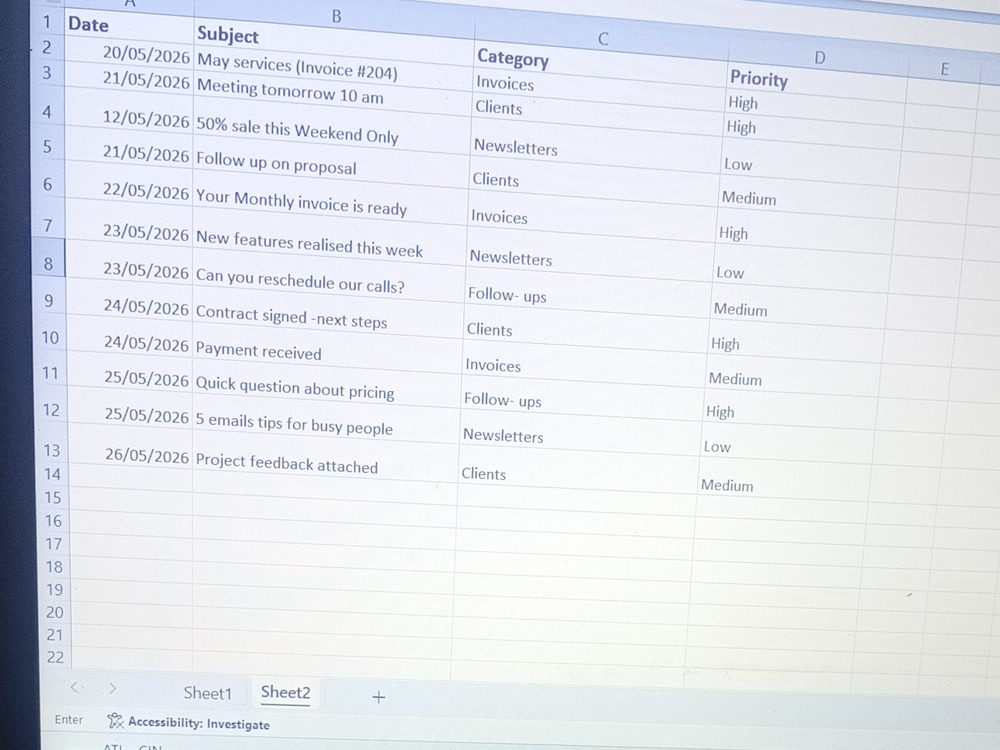Select row 22 header
Viewport: 1000px width, 750px height.
[55, 657]
